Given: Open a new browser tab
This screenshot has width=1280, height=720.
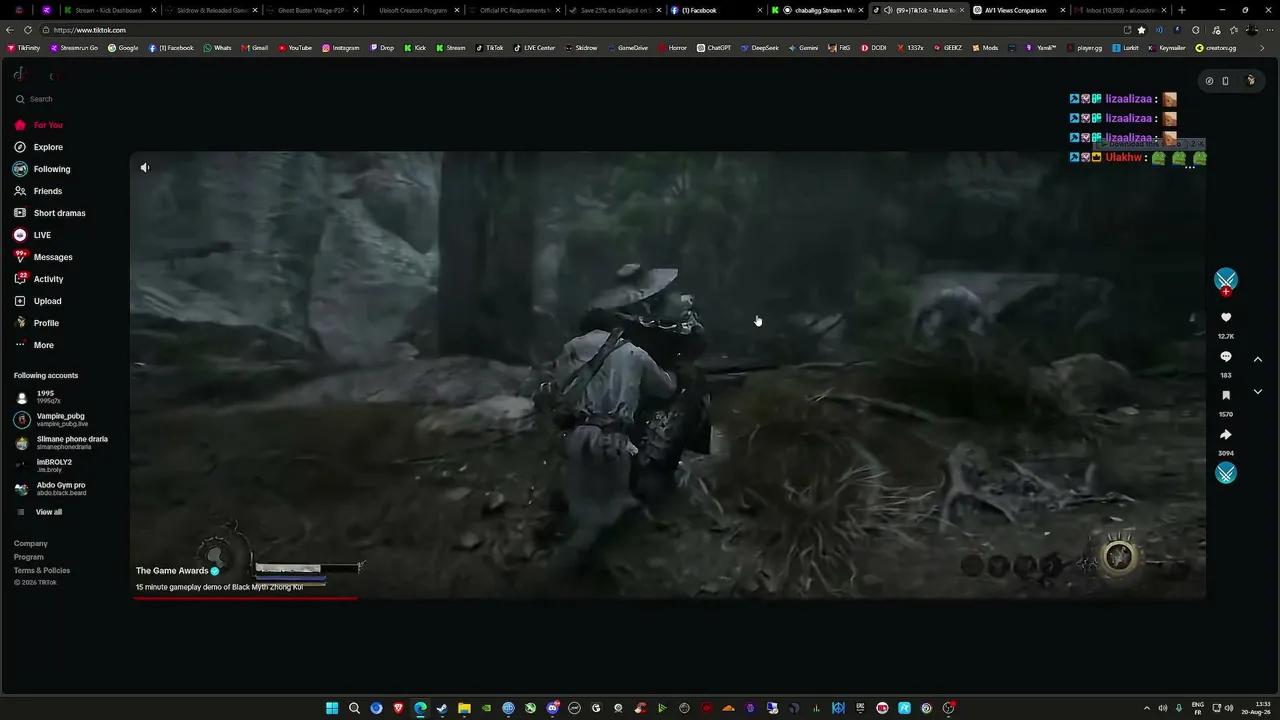Looking at the screenshot, I should [1180, 10].
